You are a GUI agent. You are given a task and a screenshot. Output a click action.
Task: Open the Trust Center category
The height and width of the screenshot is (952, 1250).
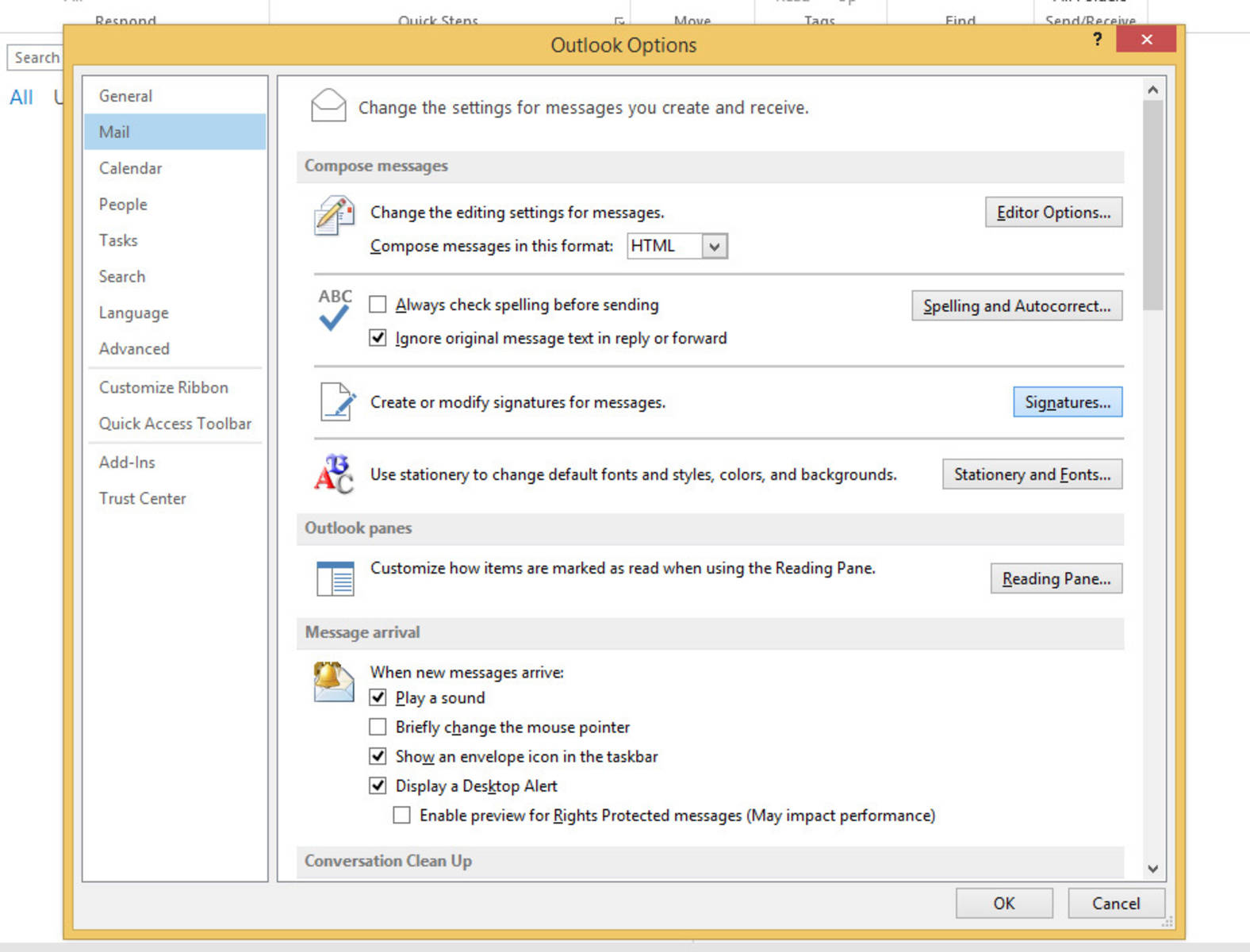pyautogui.click(x=175, y=498)
